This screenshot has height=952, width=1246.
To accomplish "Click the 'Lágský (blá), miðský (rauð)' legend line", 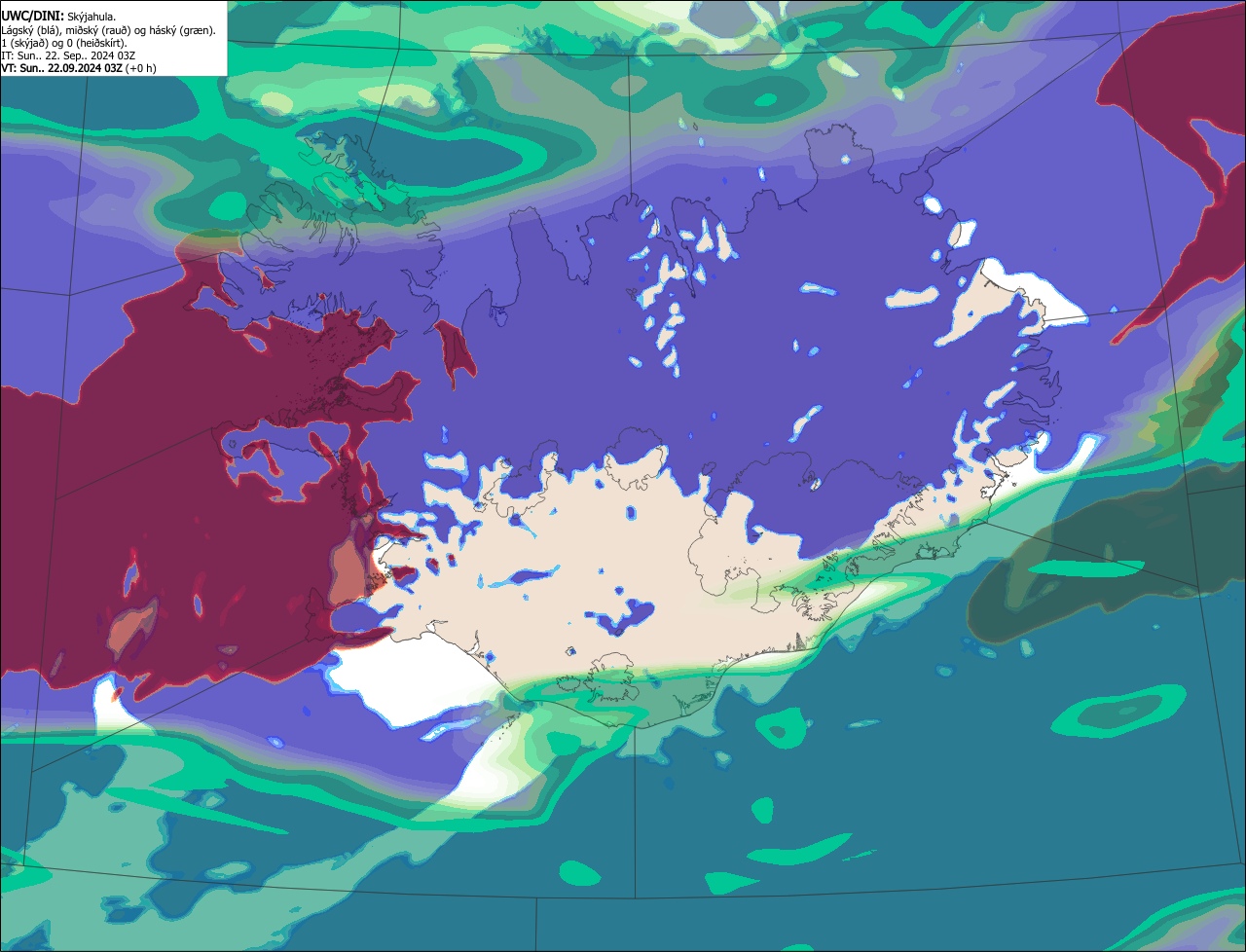I will coord(109,30).
